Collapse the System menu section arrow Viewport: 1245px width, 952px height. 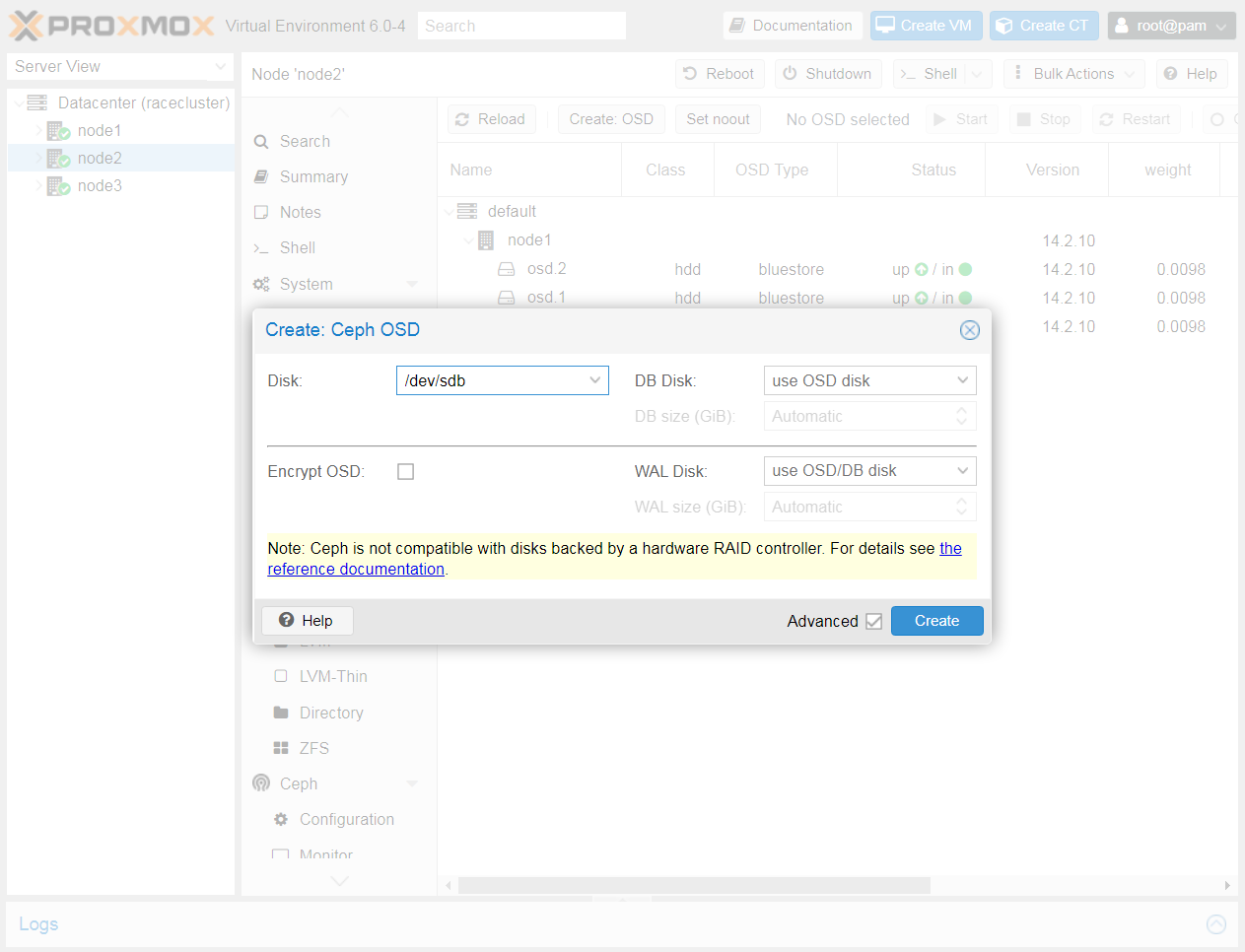click(412, 284)
